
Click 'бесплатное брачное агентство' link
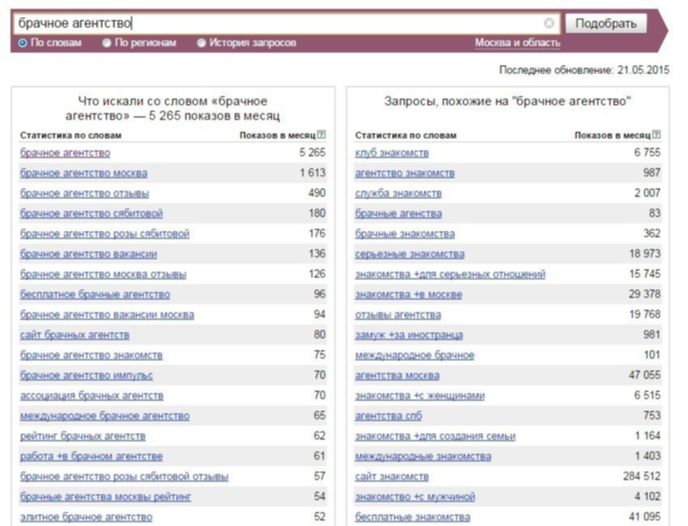tap(94, 294)
